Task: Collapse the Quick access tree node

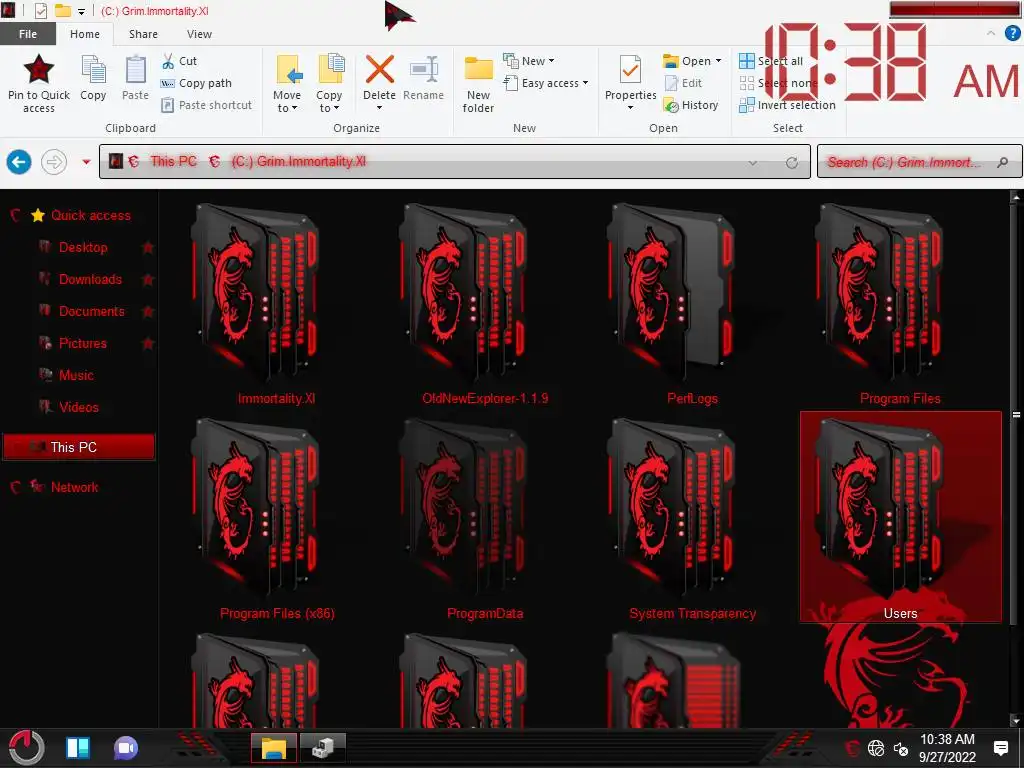Action: coord(16,215)
